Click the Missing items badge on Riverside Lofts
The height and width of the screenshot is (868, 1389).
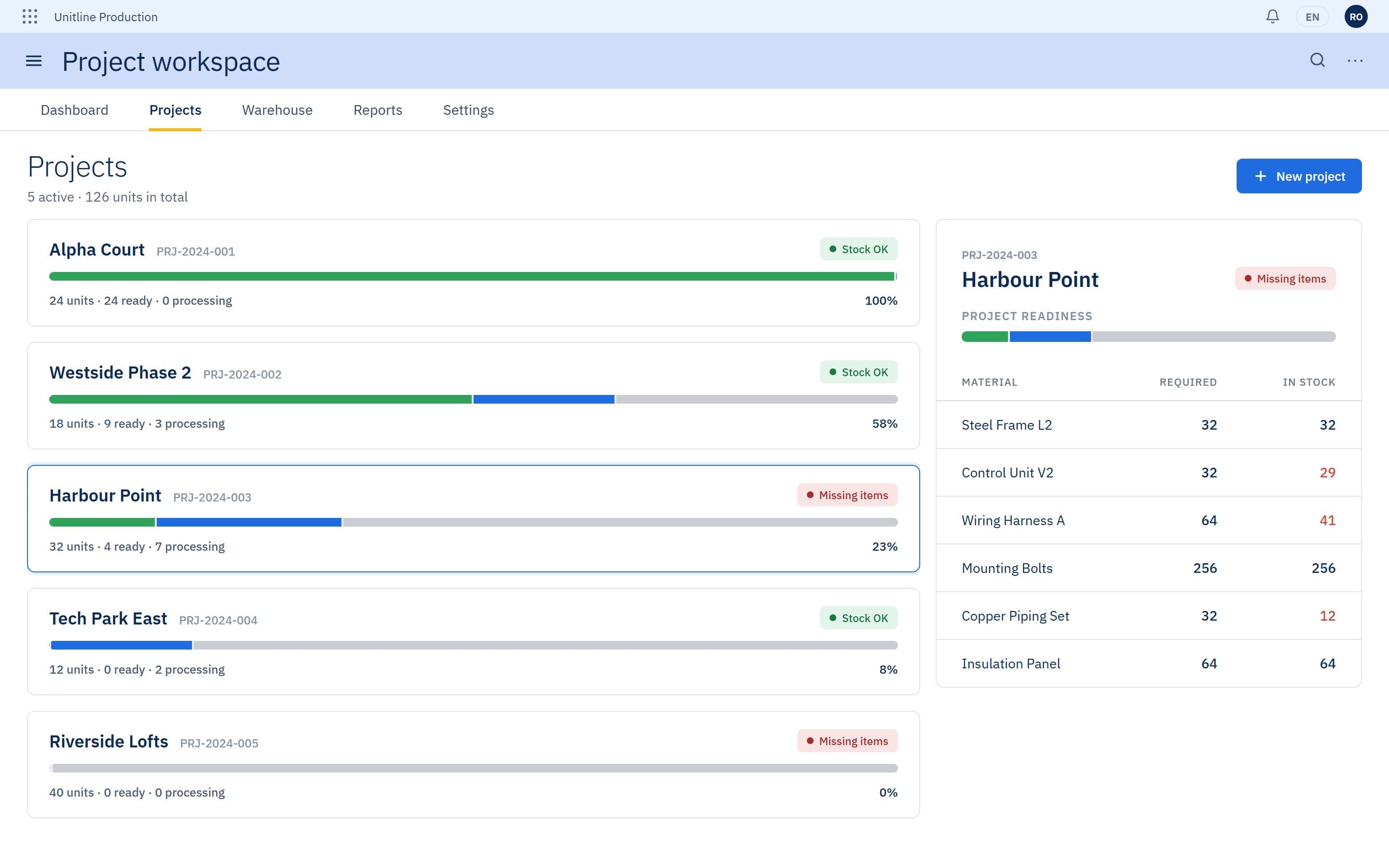point(847,741)
